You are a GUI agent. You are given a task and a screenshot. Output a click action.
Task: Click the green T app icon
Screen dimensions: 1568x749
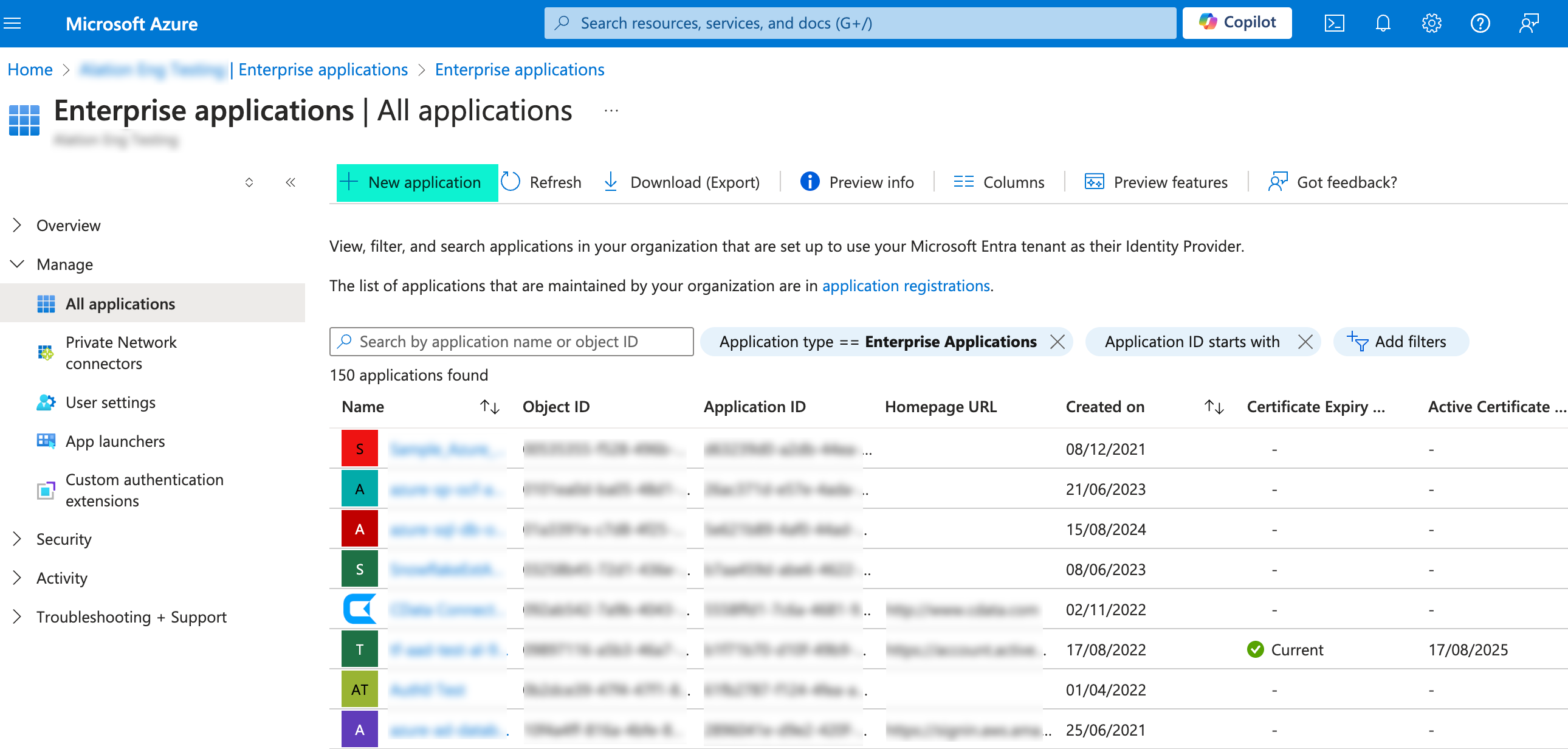point(360,650)
